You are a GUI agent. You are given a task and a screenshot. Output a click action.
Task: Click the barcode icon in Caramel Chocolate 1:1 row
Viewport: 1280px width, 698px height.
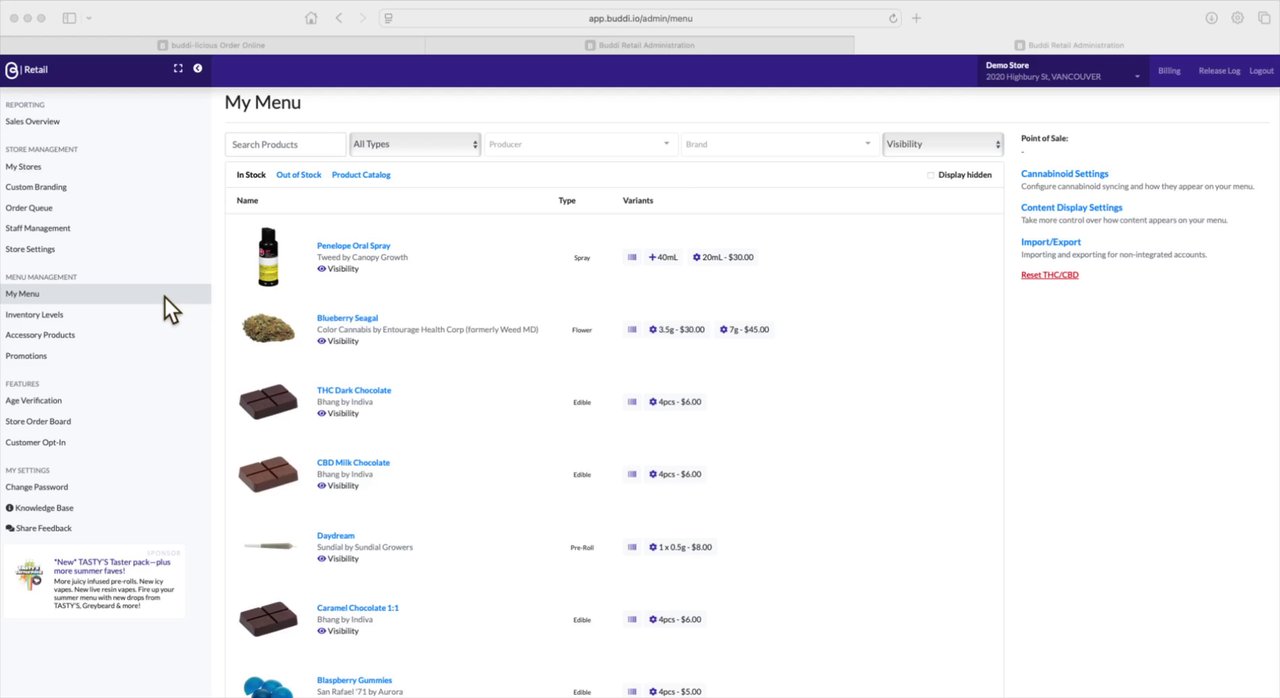(632, 619)
